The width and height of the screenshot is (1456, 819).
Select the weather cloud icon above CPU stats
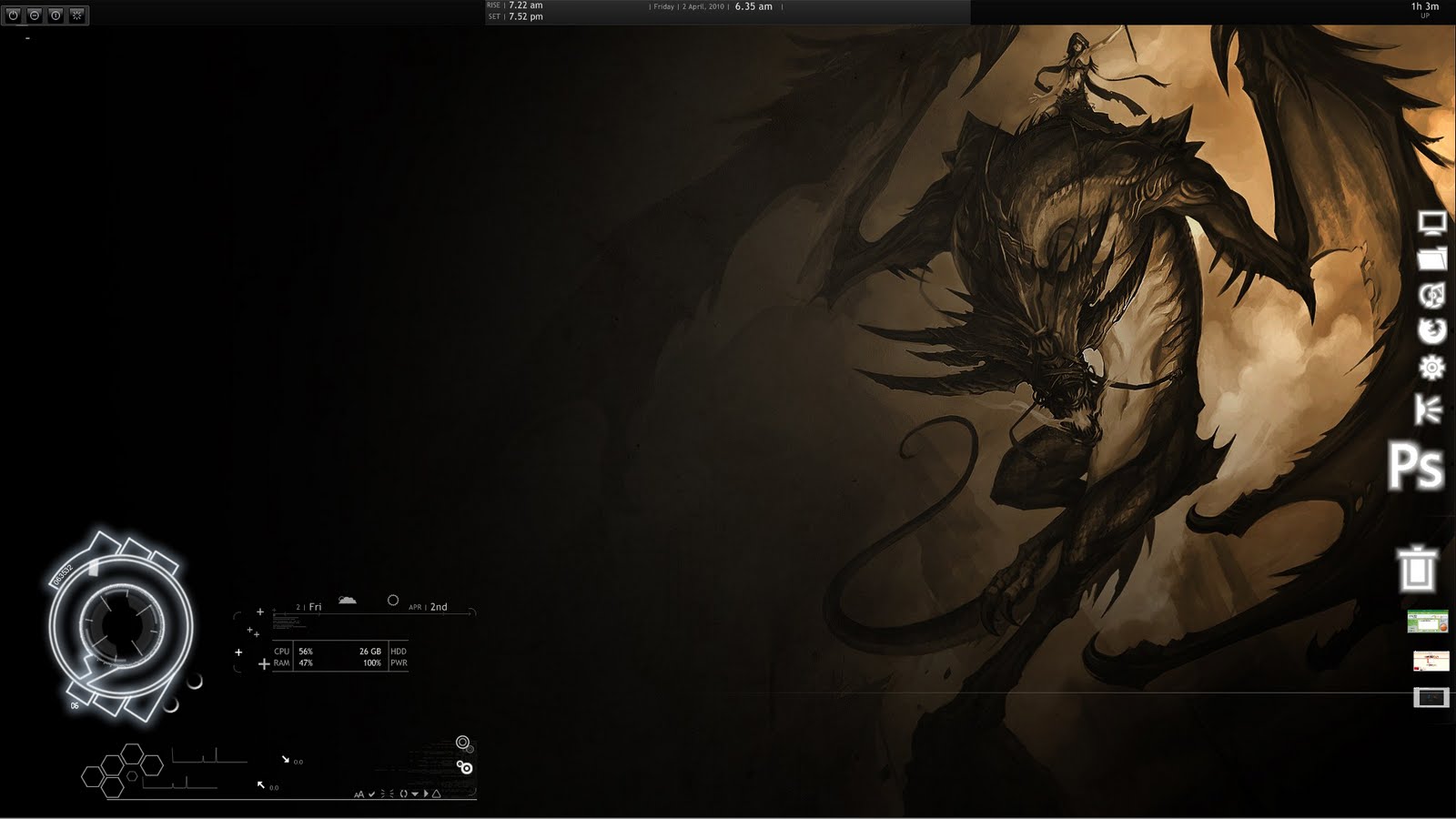click(x=347, y=600)
